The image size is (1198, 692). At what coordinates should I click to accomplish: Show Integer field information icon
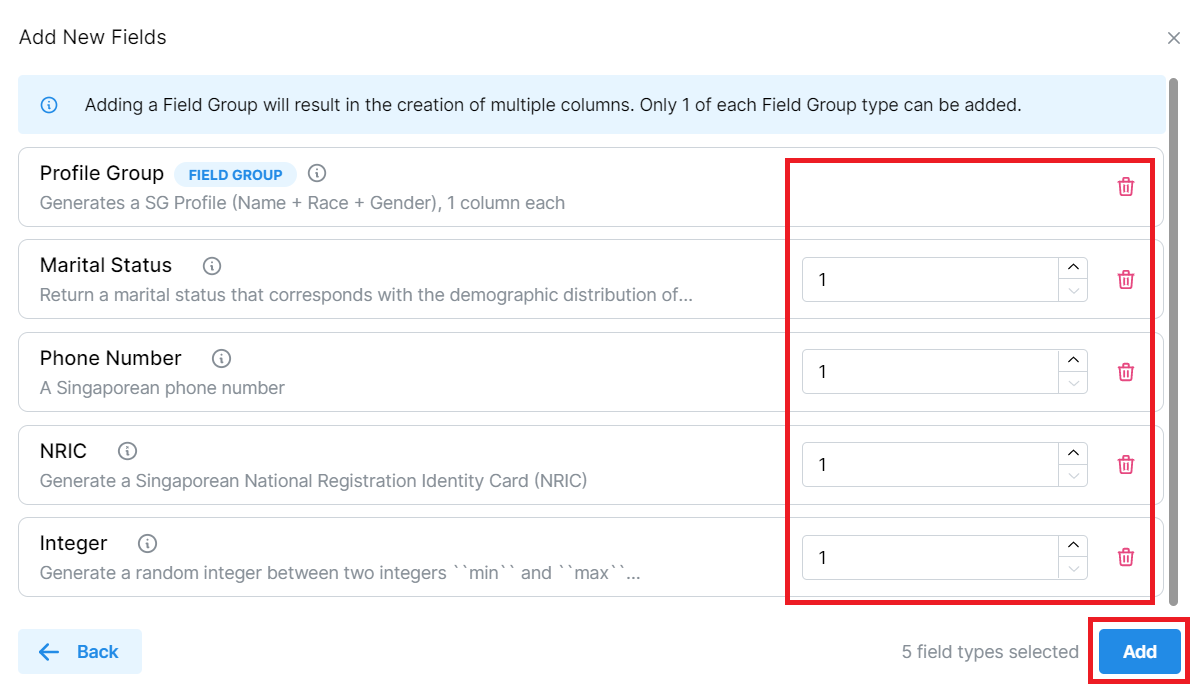click(x=148, y=544)
